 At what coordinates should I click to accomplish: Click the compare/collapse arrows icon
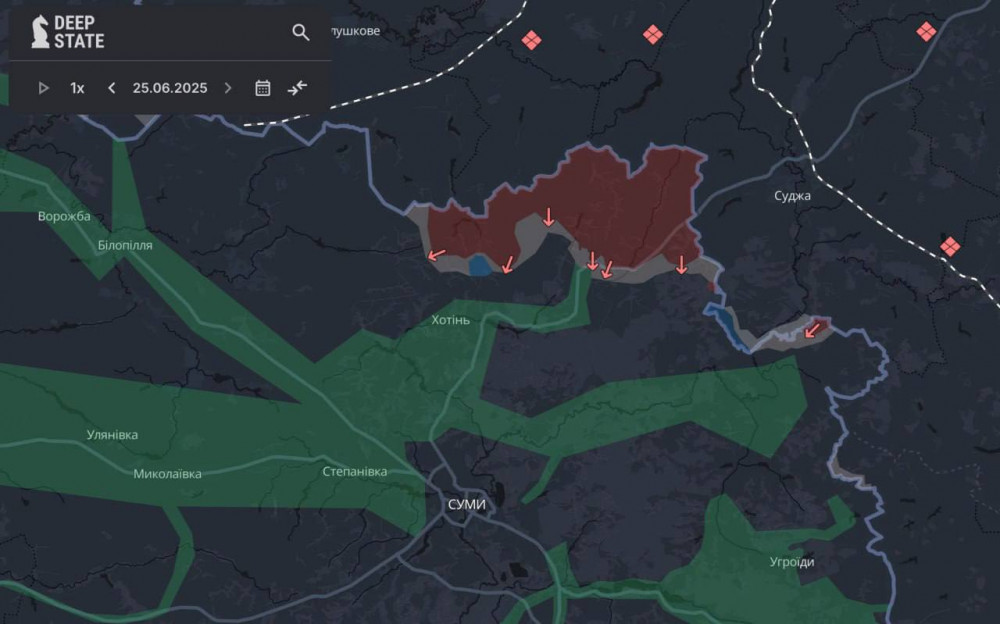pyautogui.click(x=297, y=88)
